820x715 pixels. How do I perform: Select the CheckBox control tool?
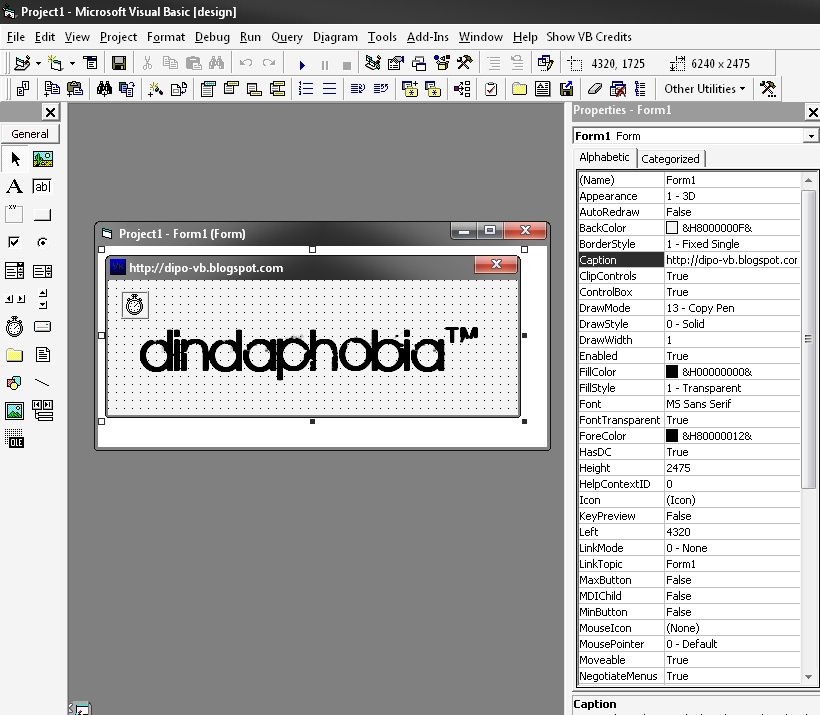point(16,241)
